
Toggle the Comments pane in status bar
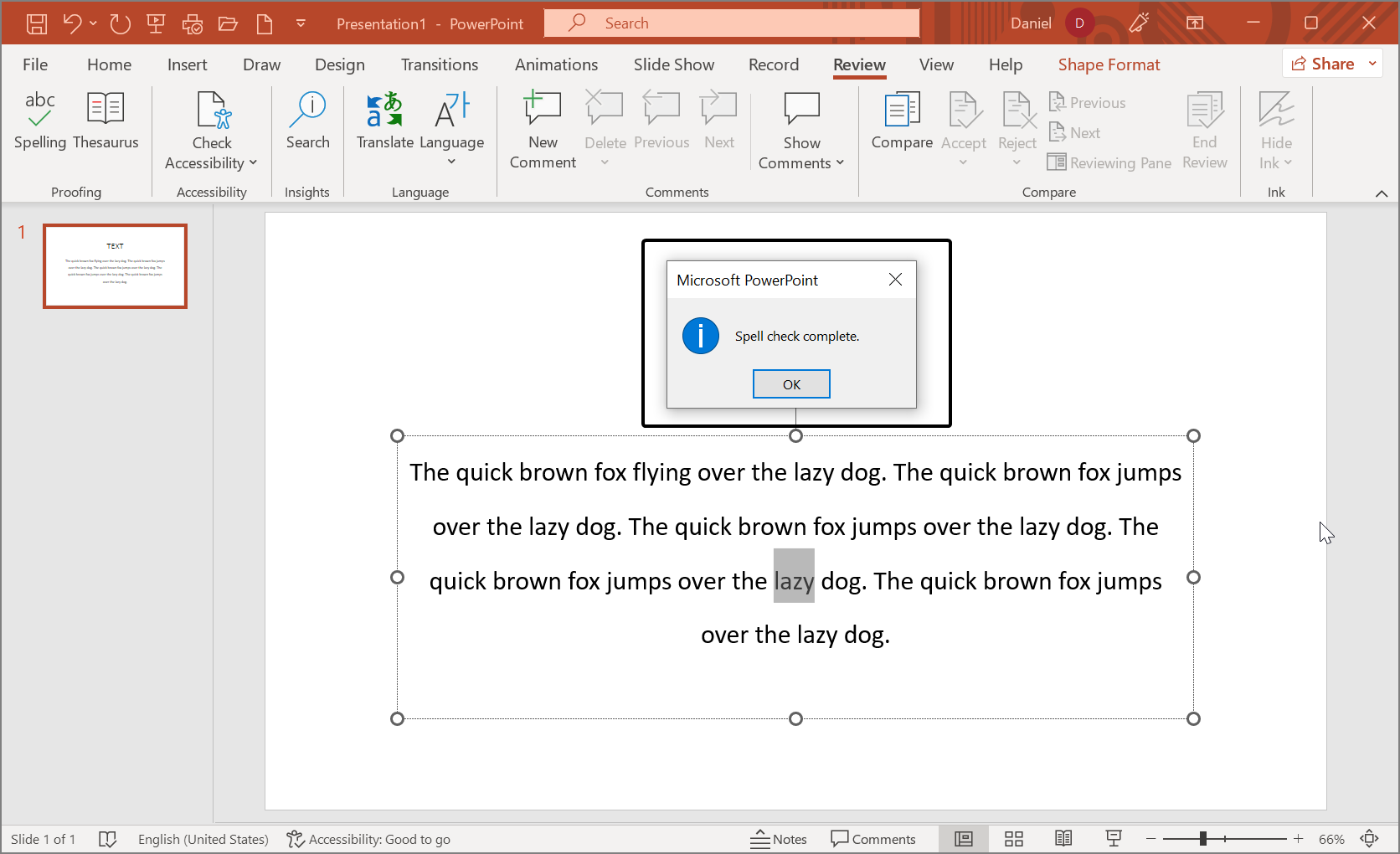[872, 839]
